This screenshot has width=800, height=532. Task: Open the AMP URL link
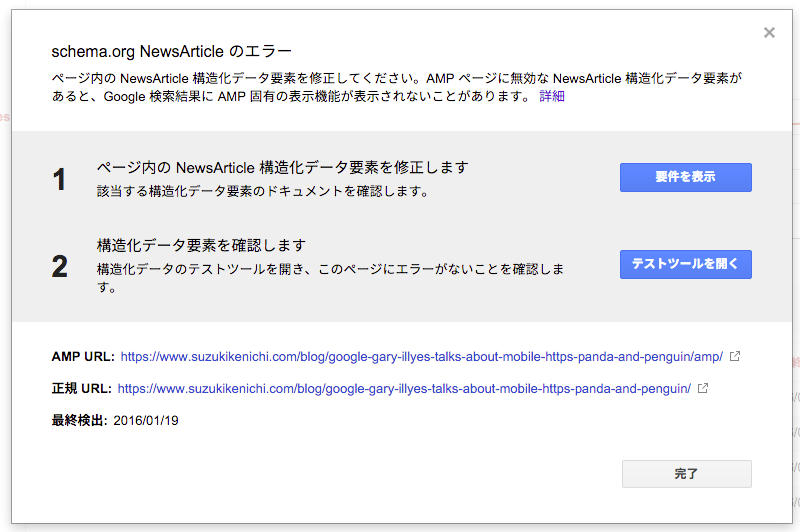coord(421,357)
